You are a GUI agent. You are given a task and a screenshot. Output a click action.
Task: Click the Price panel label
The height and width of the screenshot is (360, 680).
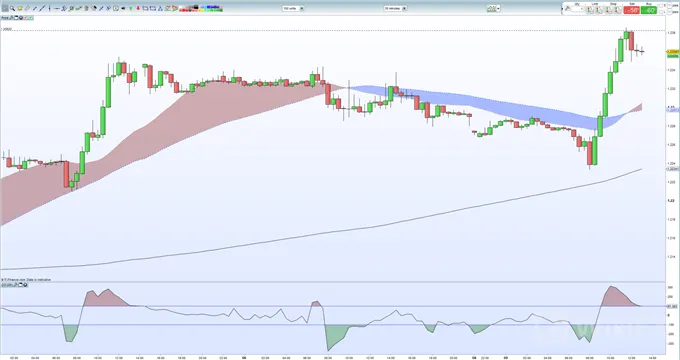4,18
